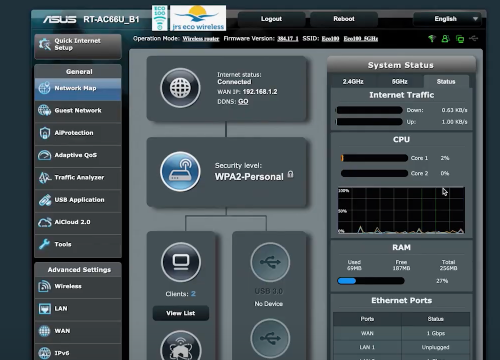The height and width of the screenshot is (360, 500).
Task: Open the WPA2-Personal lock icon
Action: [290, 174]
